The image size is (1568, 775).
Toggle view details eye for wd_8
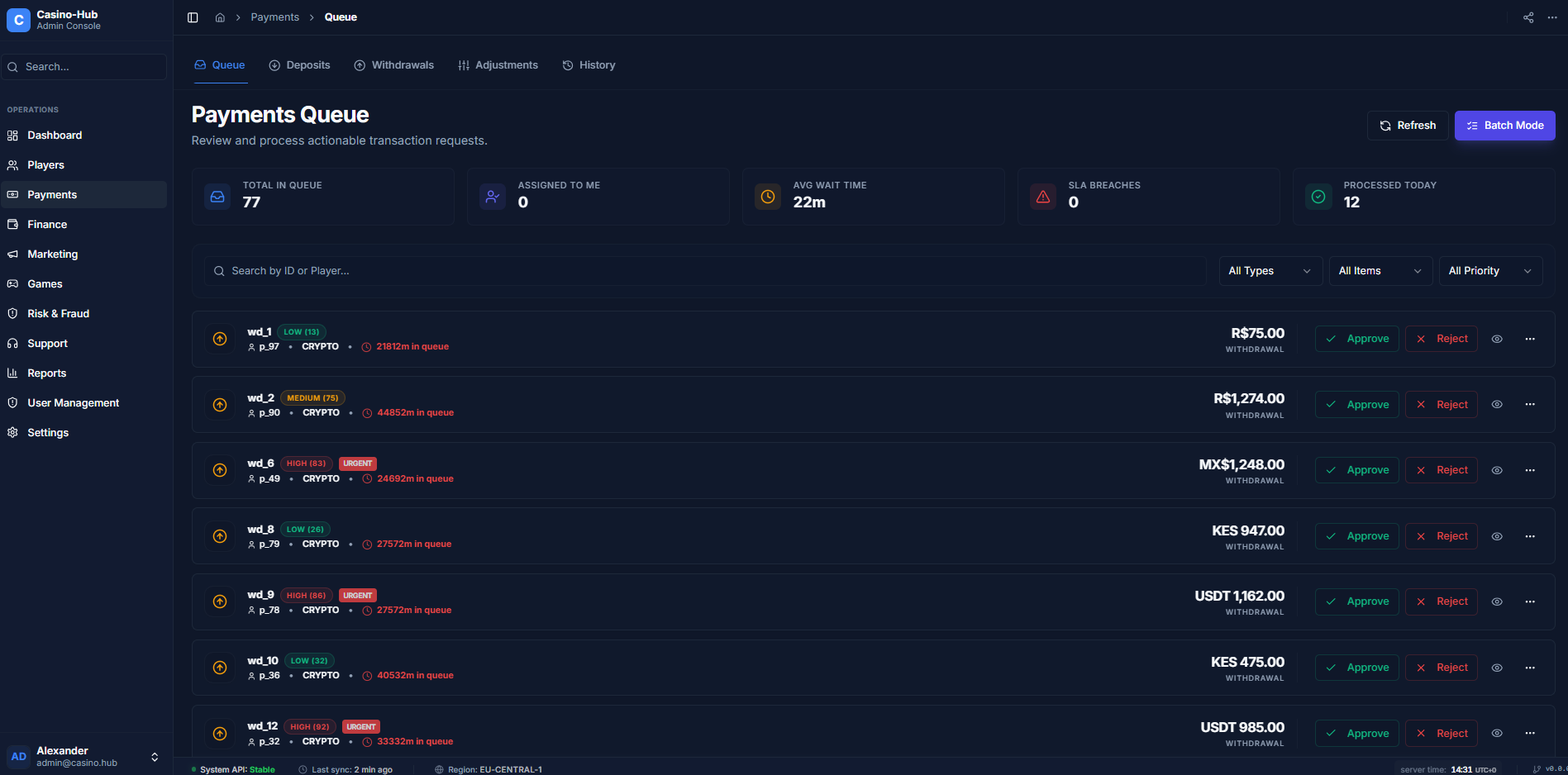pos(1497,536)
